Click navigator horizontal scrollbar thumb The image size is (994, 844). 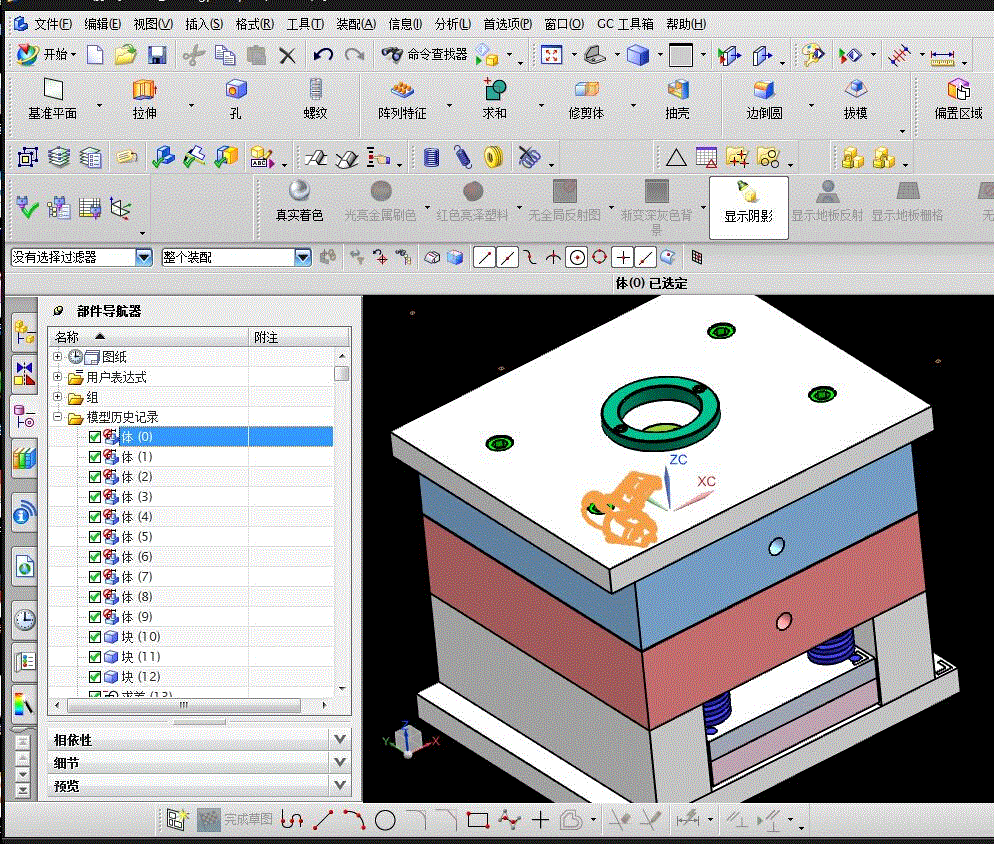(184, 705)
